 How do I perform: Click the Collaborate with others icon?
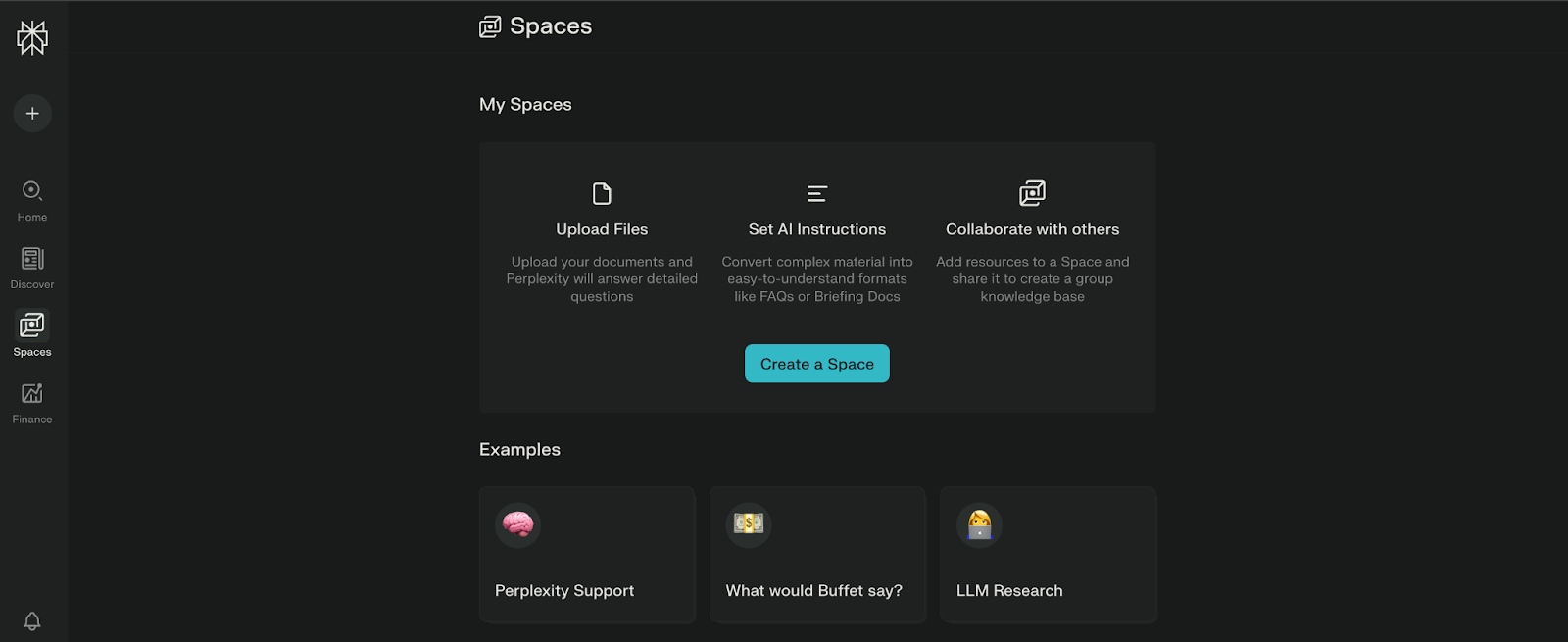[x=1032, y=193]
